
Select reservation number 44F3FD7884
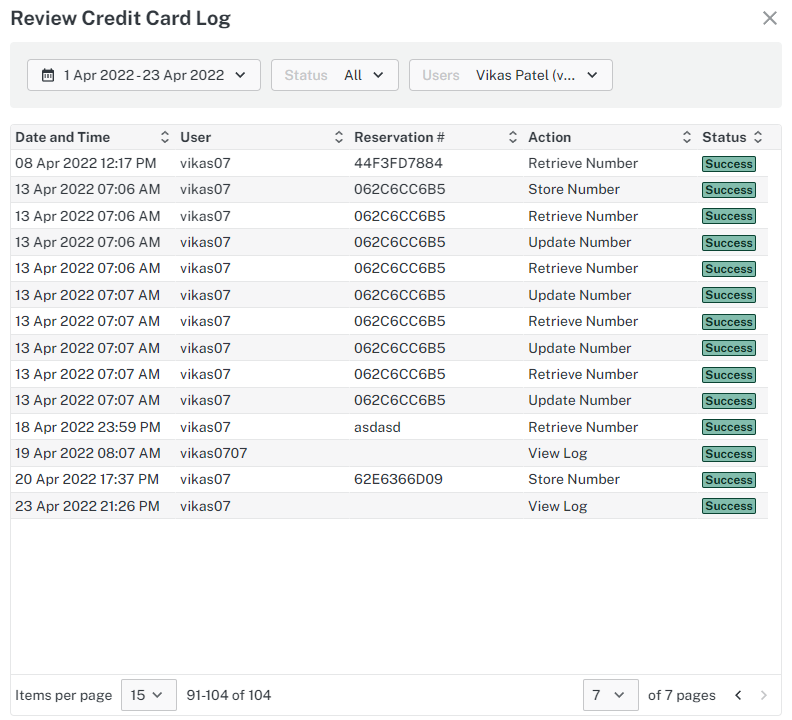(x=398, y=163)
